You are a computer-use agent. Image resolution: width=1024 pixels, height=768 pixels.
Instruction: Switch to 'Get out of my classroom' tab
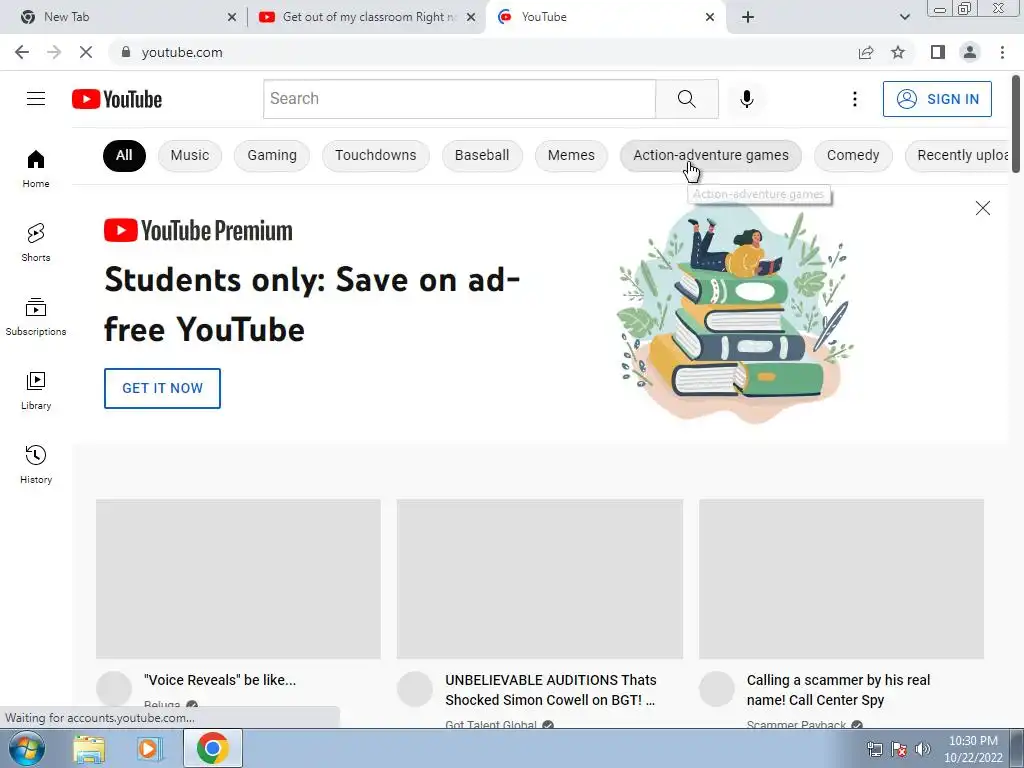tap(366, 17)
